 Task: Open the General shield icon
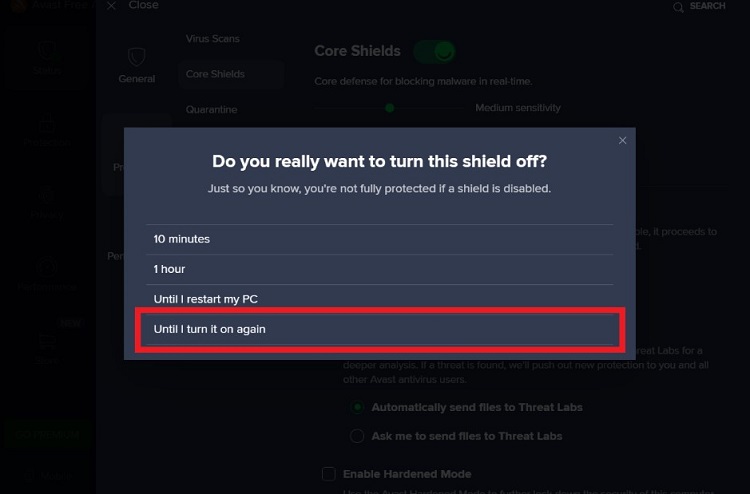point(137,57)
